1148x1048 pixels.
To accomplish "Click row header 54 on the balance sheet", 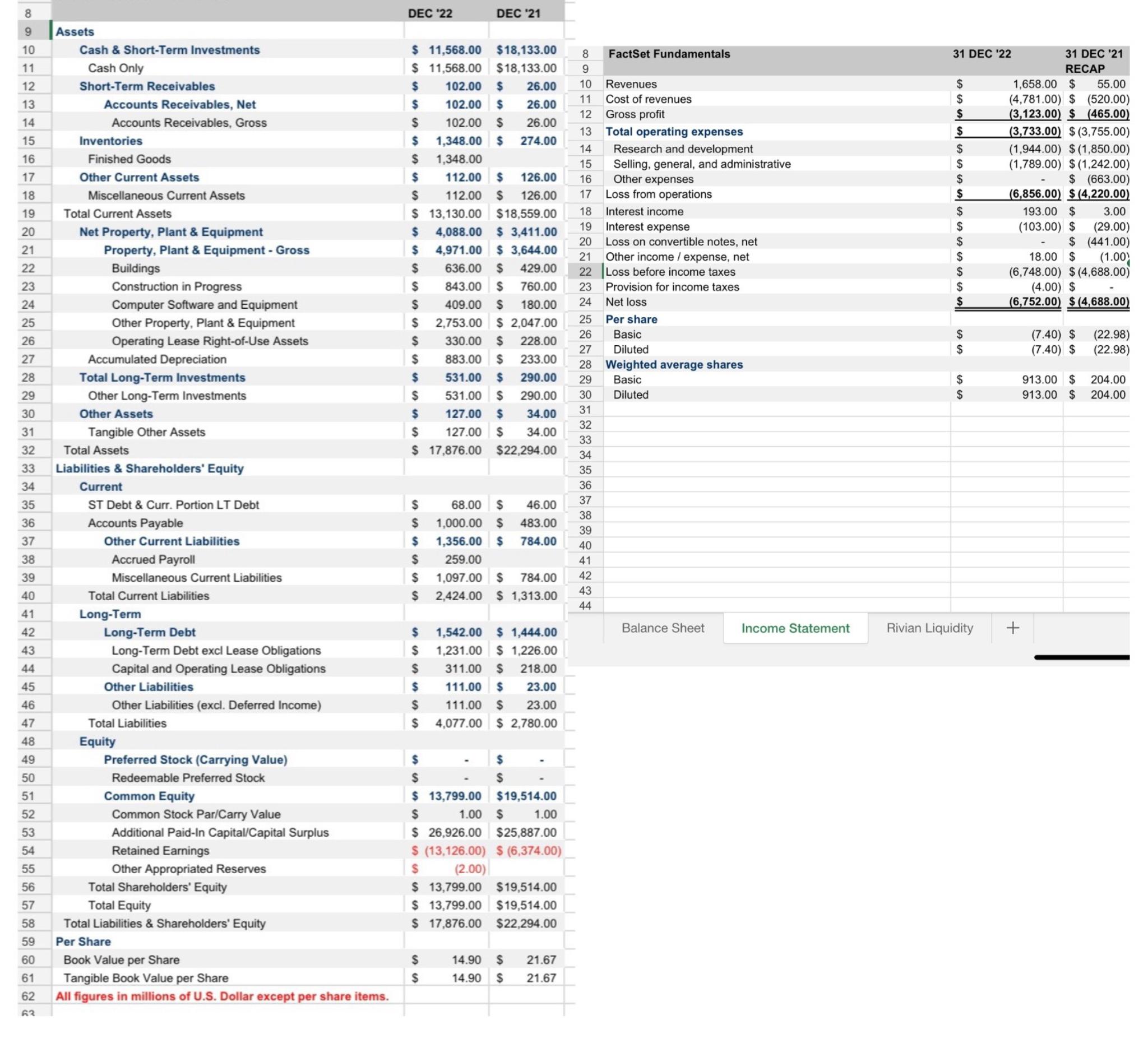I will tap(26, 851).
